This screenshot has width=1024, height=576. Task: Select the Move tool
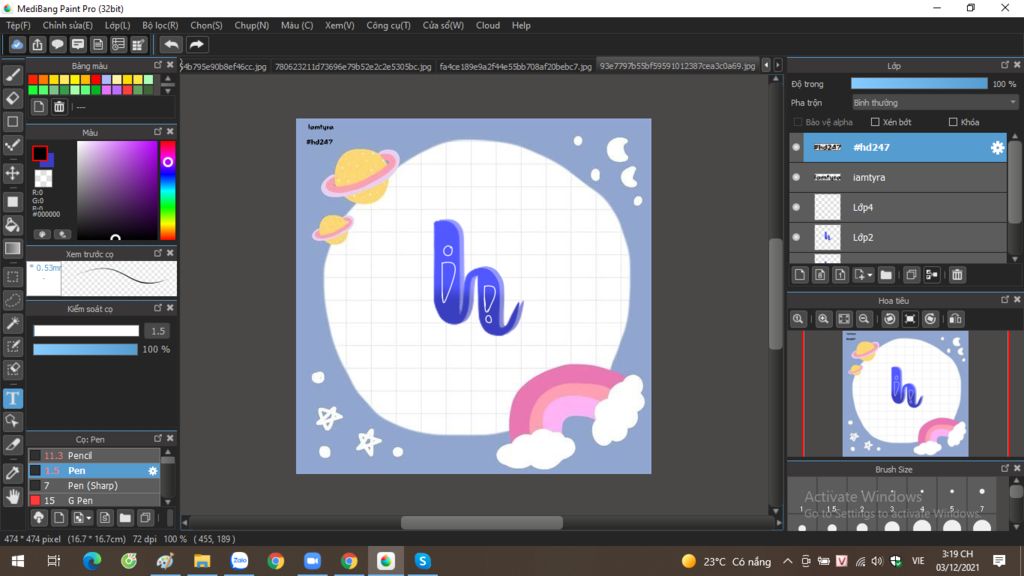click(x=12, y=173)
